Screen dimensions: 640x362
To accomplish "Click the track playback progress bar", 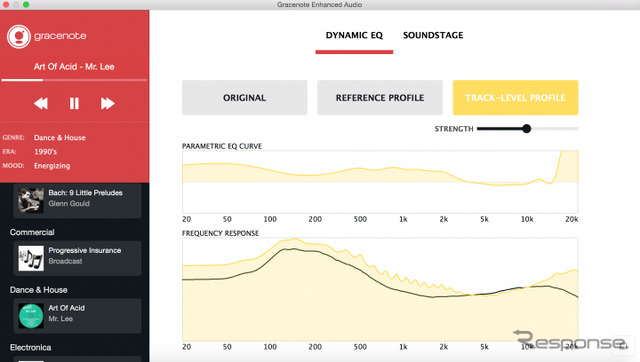I will click(74, 80).
